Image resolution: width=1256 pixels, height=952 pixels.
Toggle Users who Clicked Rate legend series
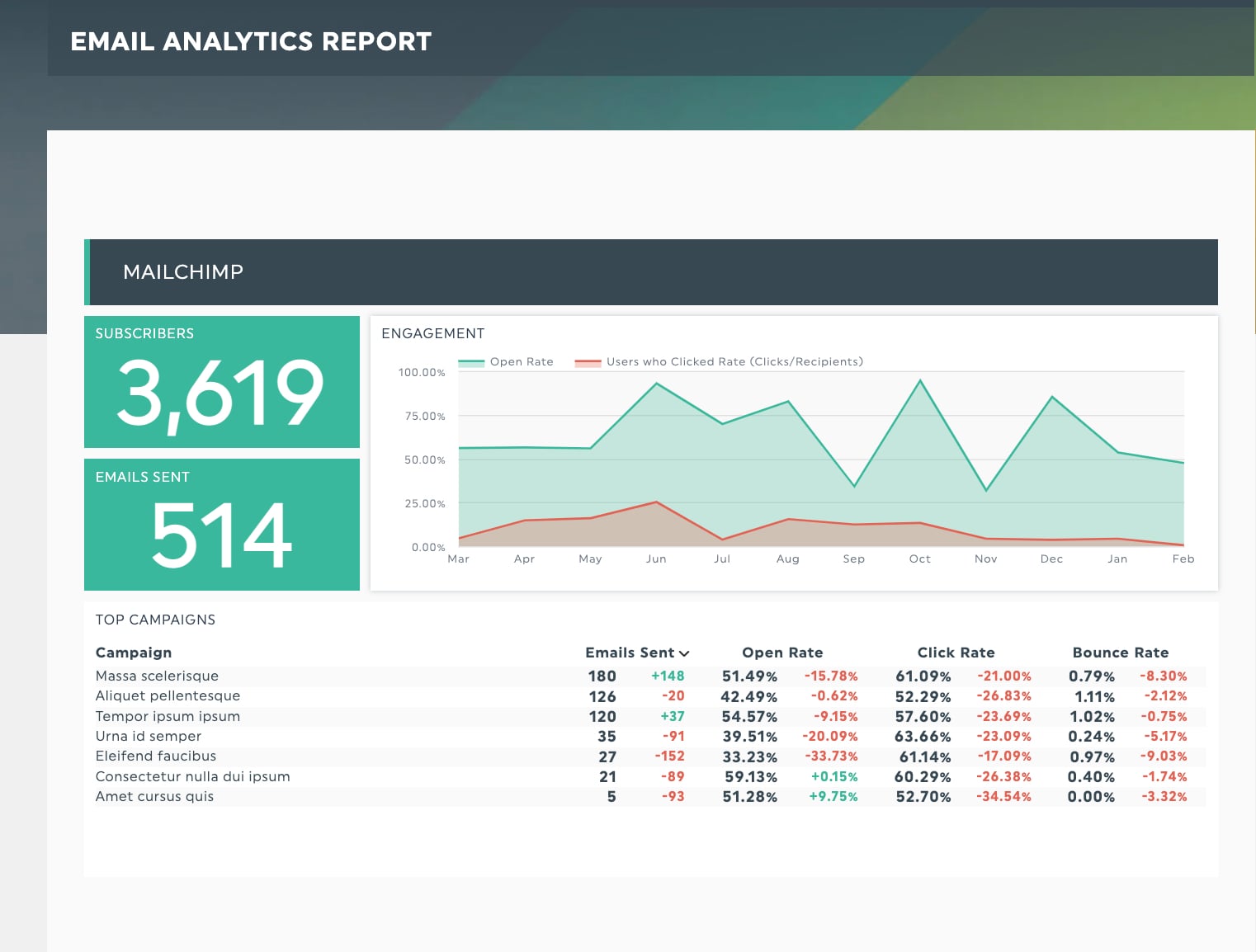click(719, 362)
